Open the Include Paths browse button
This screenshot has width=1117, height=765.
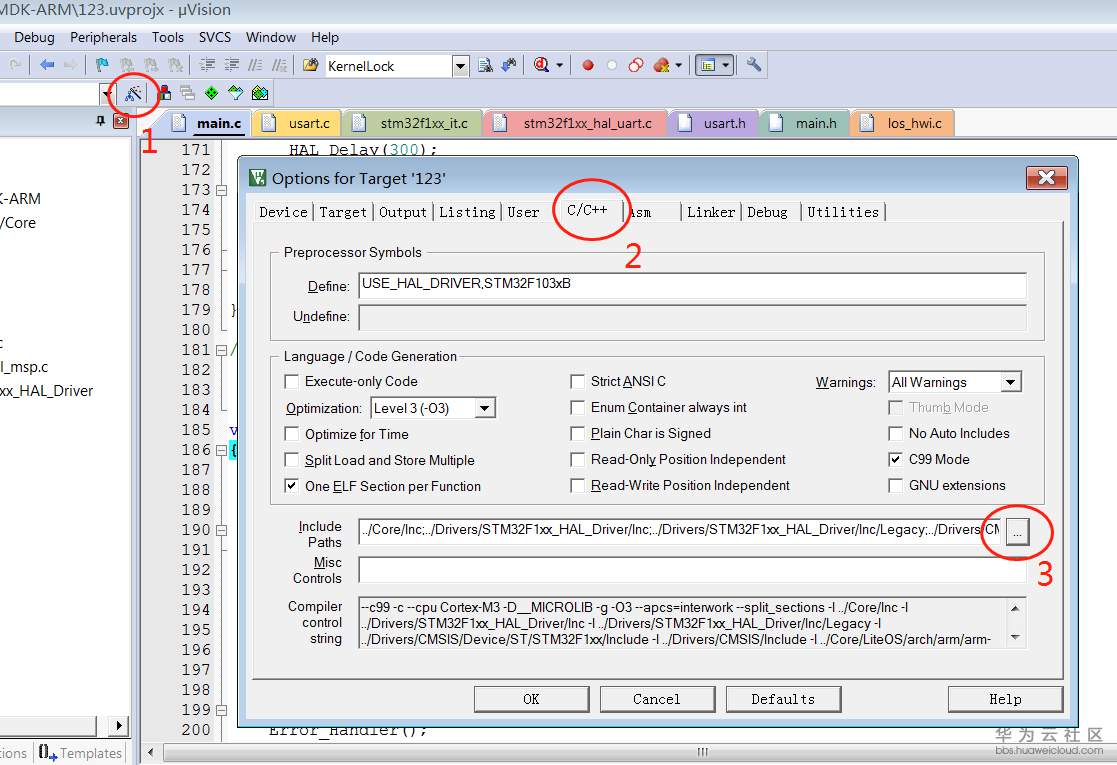(x=1017, y=531)
